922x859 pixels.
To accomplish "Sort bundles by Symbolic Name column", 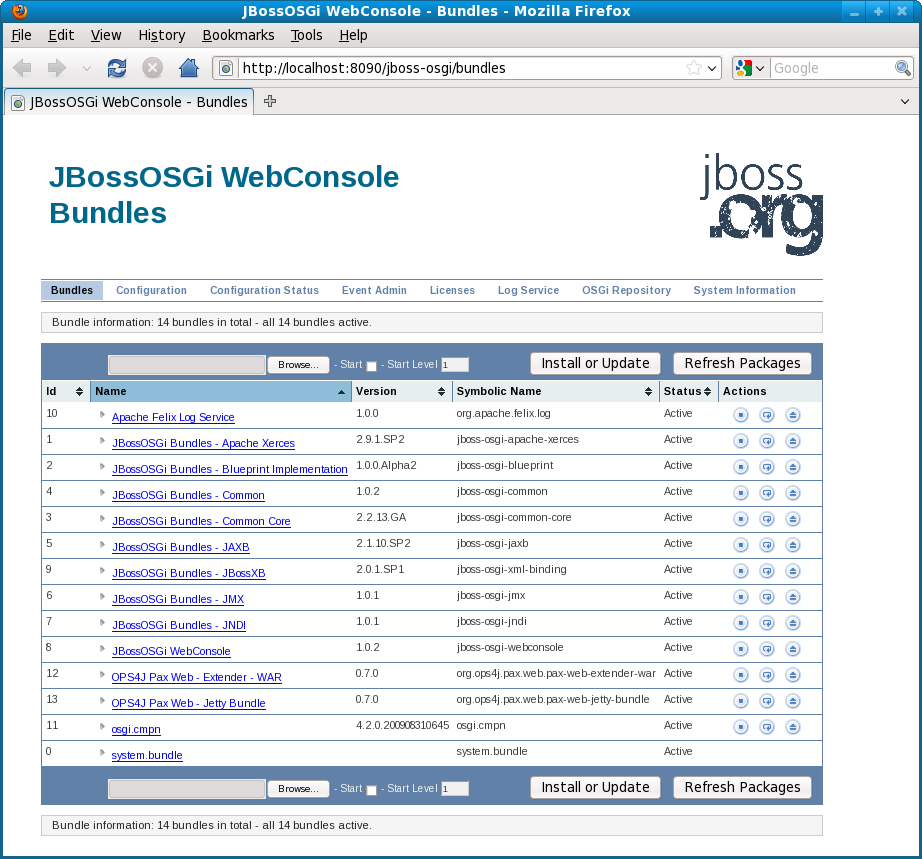I will (555, 392).
